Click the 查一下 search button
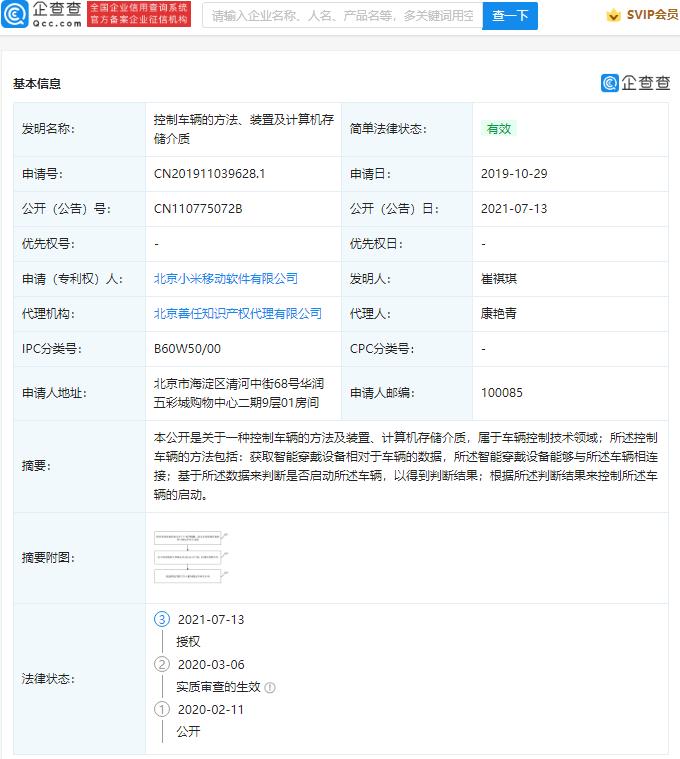 pos(510,15)
